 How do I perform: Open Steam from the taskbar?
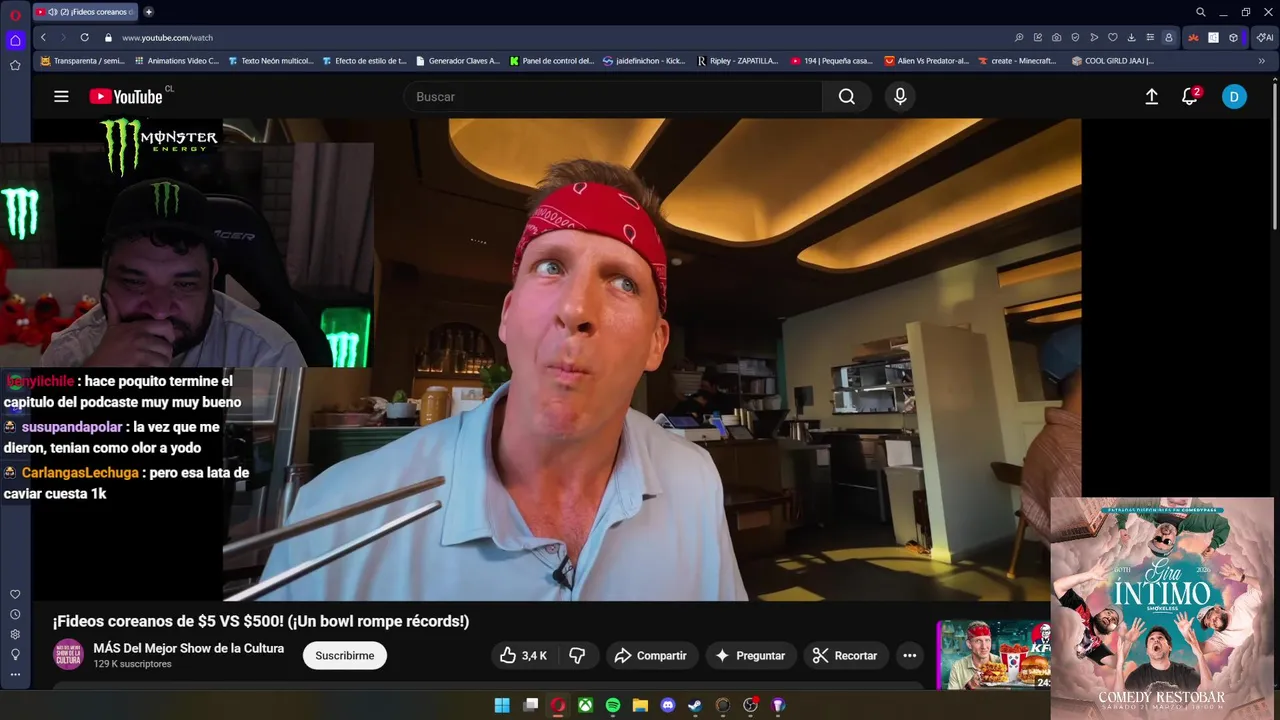click(695, 705)
